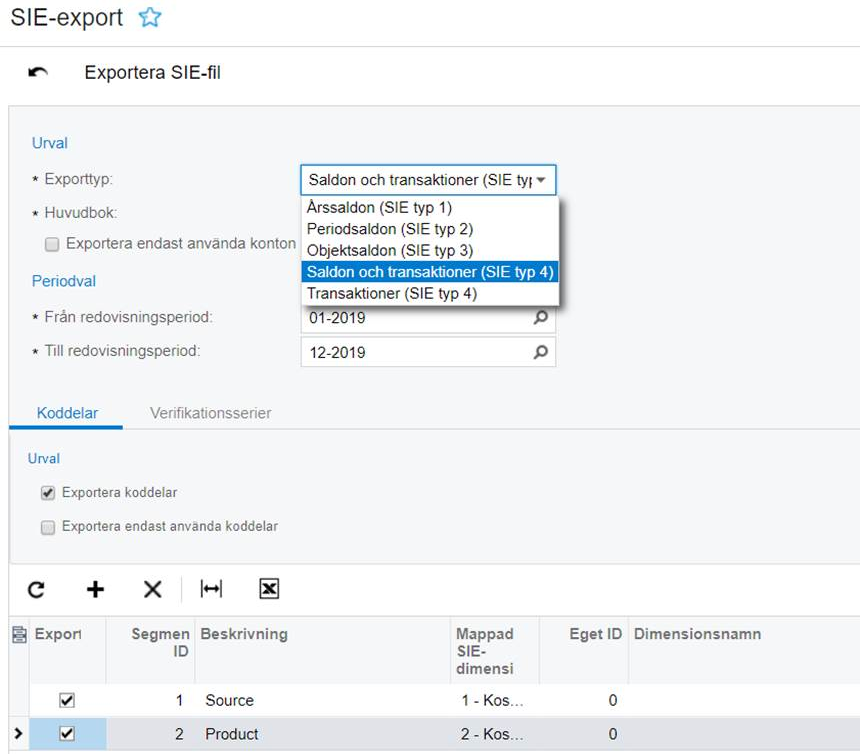Image resolution: width=863 pixels, height=754 pixels.
Task: Add SIE-export to favorites with star
Action: pyautogui.click(x=149, y=17)
